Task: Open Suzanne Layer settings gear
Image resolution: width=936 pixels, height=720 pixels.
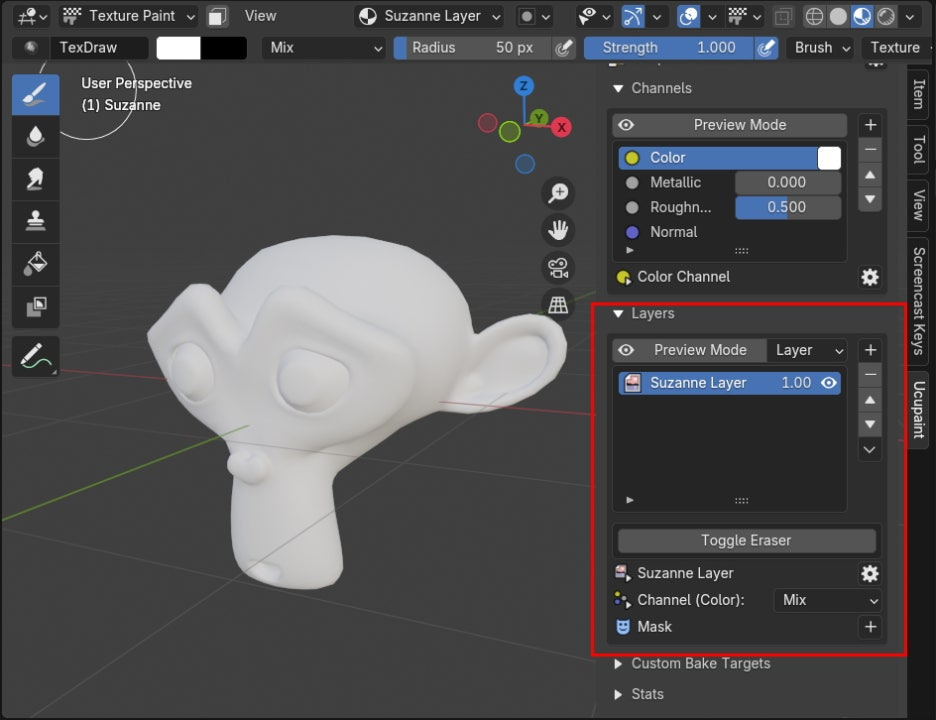Action: pyautogui.click(x=870, y=574)
